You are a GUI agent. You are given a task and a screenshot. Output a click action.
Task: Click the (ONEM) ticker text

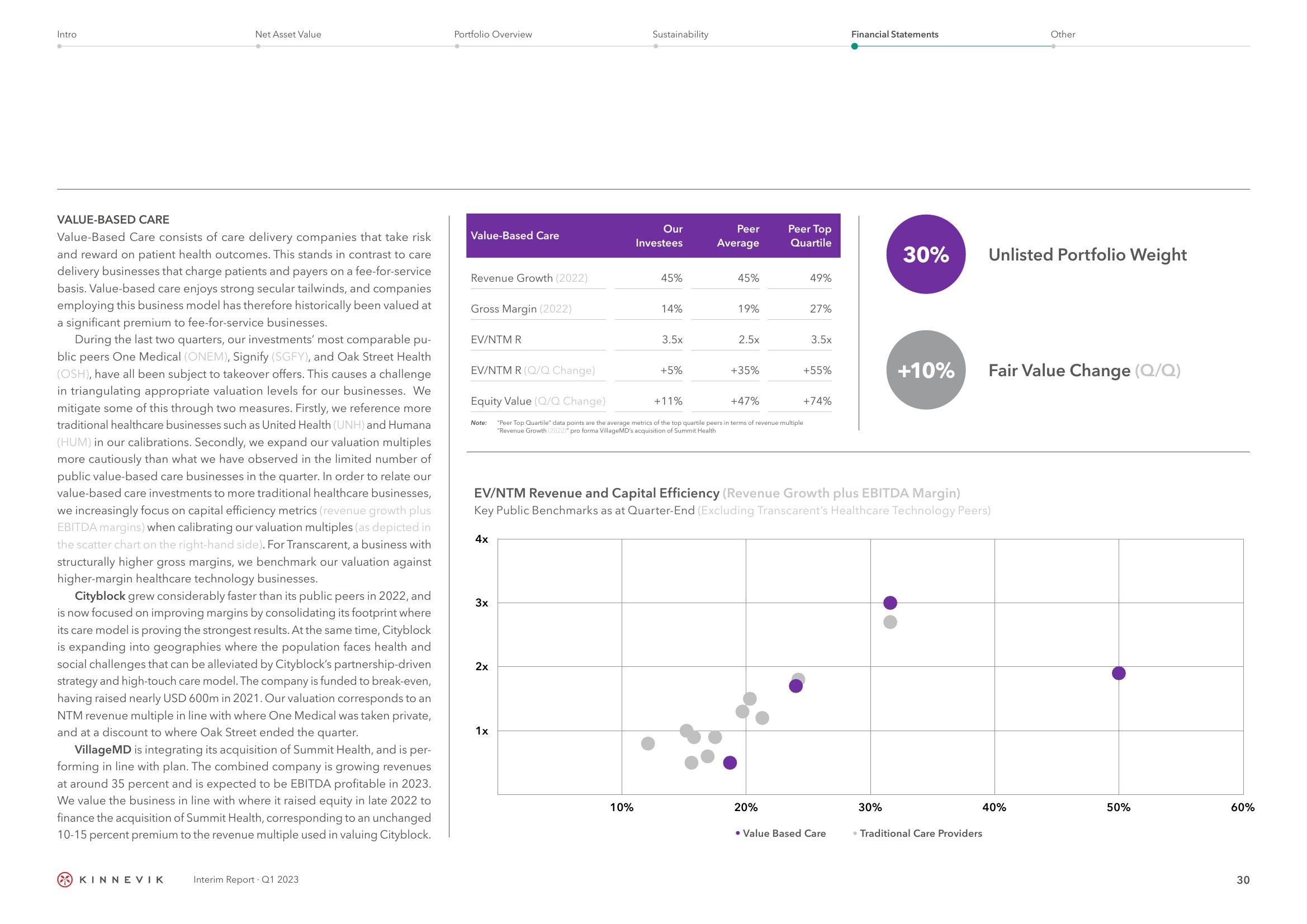pos(206,357)
